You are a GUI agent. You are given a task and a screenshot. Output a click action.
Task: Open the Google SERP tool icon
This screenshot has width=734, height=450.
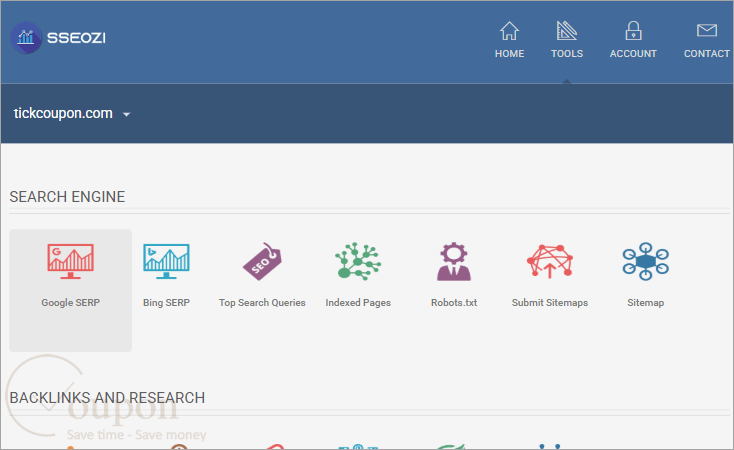(x=70, y=261)
